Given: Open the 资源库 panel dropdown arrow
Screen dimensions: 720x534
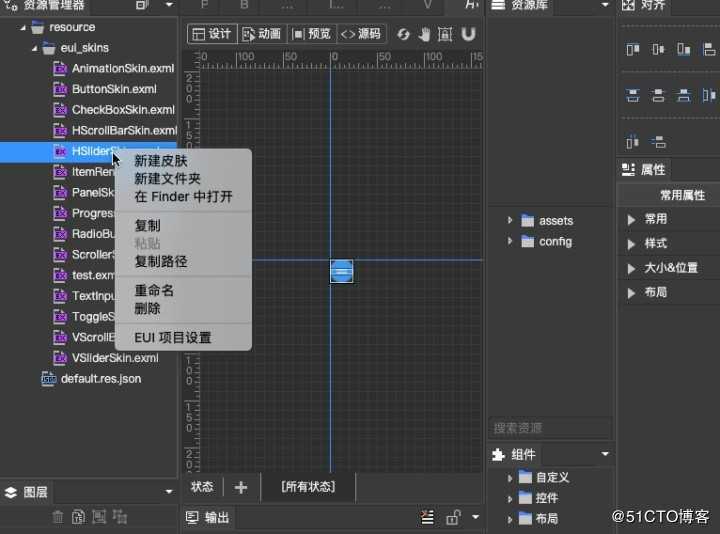Looking at the screenshot, I should 605,5.
